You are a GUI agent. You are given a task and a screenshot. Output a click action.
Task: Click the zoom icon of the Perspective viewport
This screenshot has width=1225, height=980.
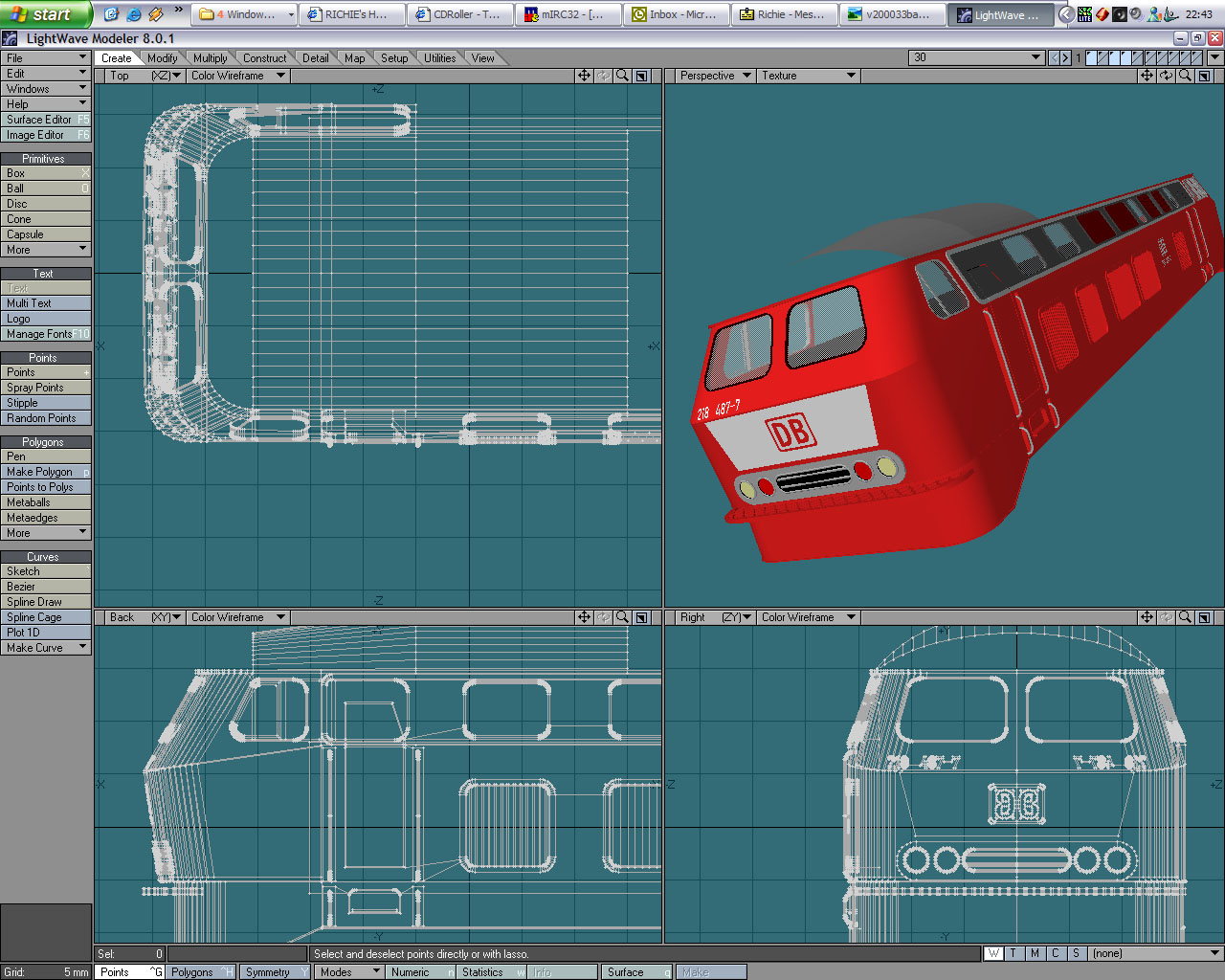point(1186,76)
